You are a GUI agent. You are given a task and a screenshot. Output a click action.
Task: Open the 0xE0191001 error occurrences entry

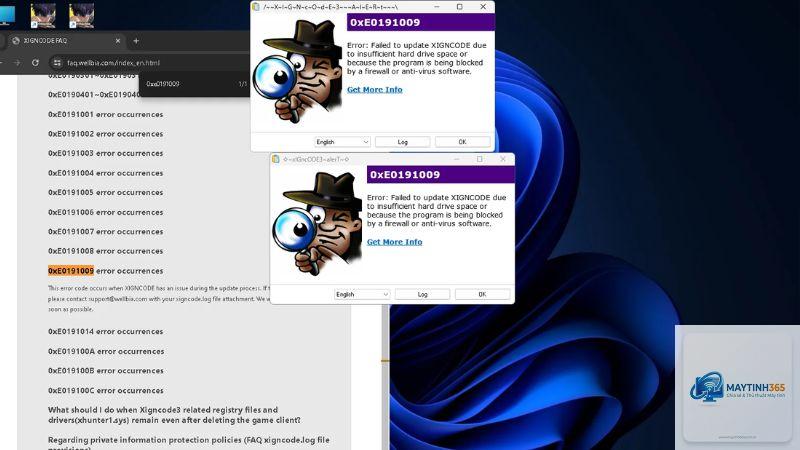pyautogui.click(x=106, y=114)
